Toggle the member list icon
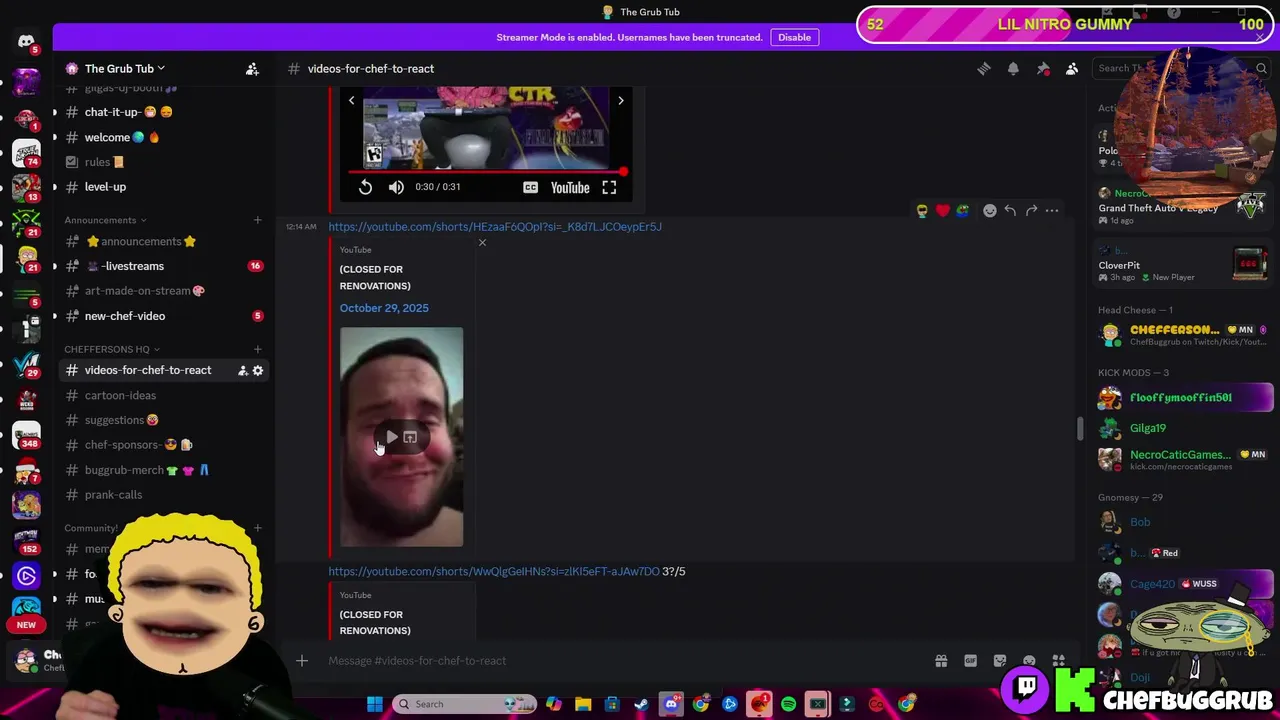Image resolution: width=1280 pixels, height=720 pixels. 1072,68
